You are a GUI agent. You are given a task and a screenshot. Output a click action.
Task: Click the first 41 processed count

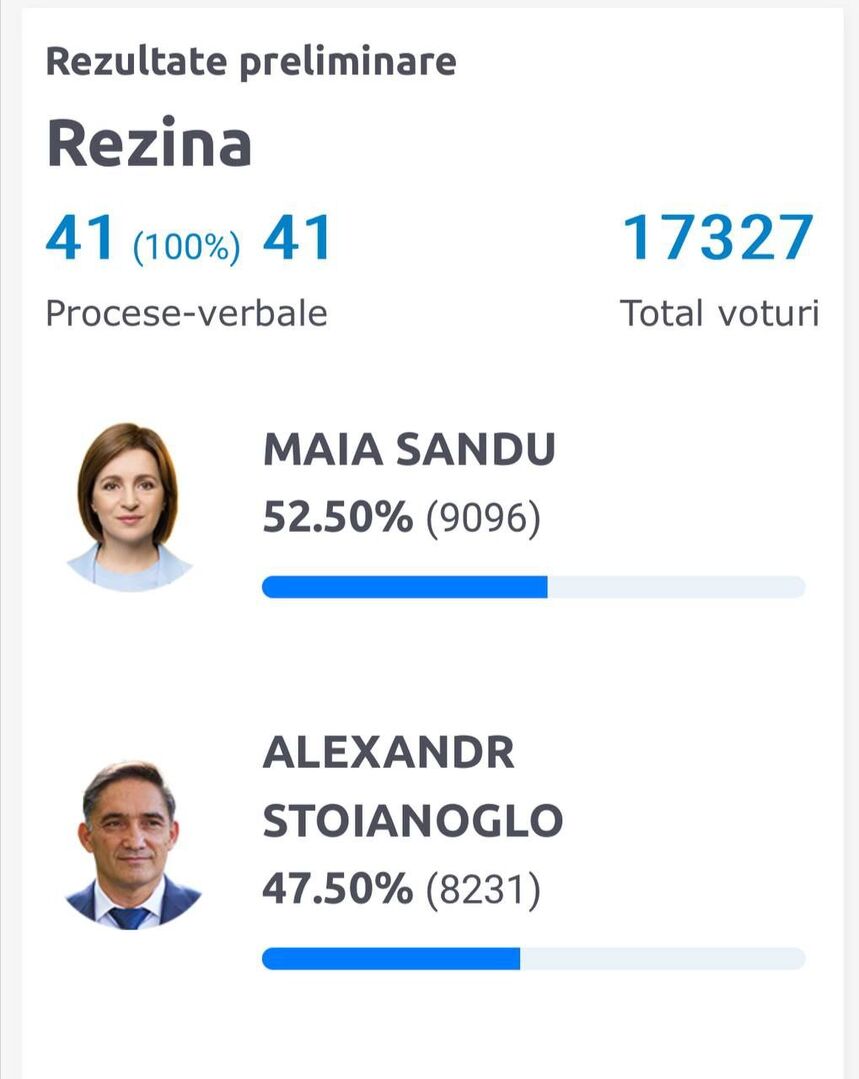80,237
